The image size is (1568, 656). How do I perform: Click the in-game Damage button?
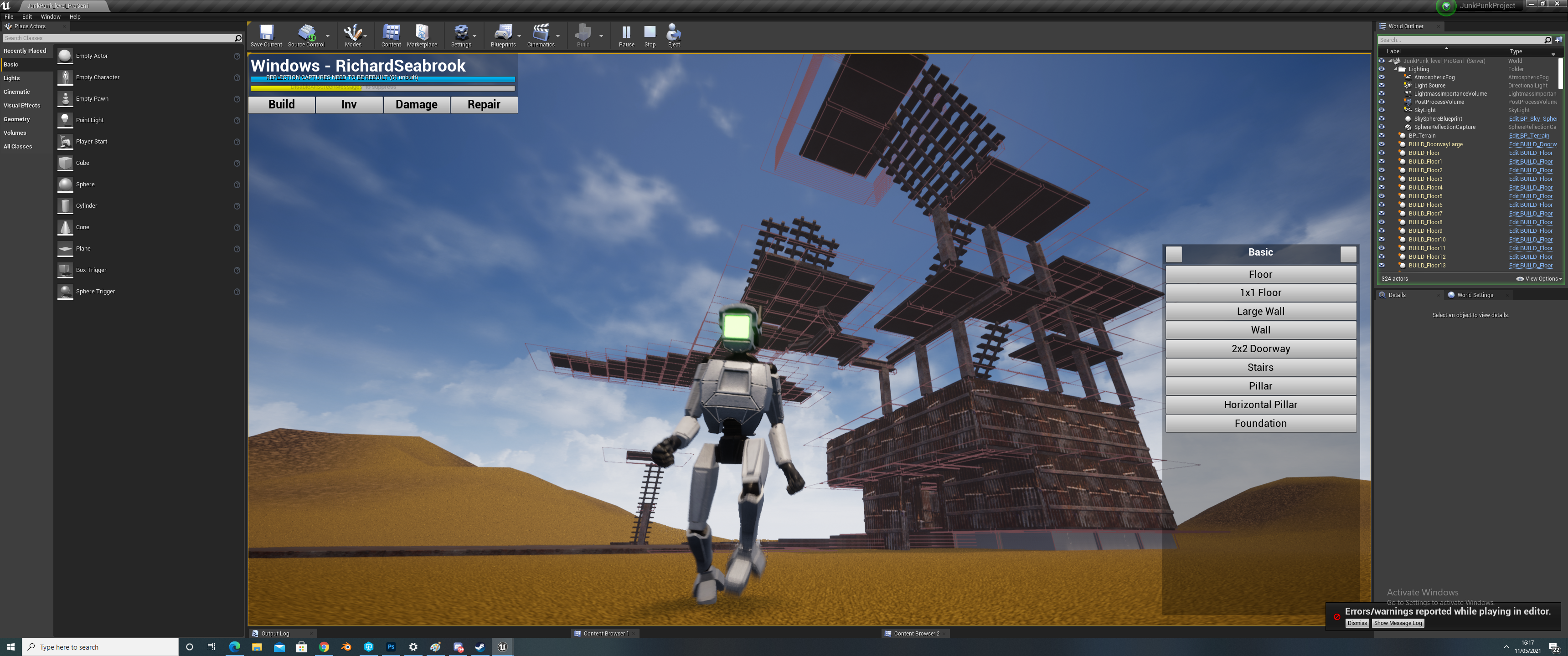416,105
